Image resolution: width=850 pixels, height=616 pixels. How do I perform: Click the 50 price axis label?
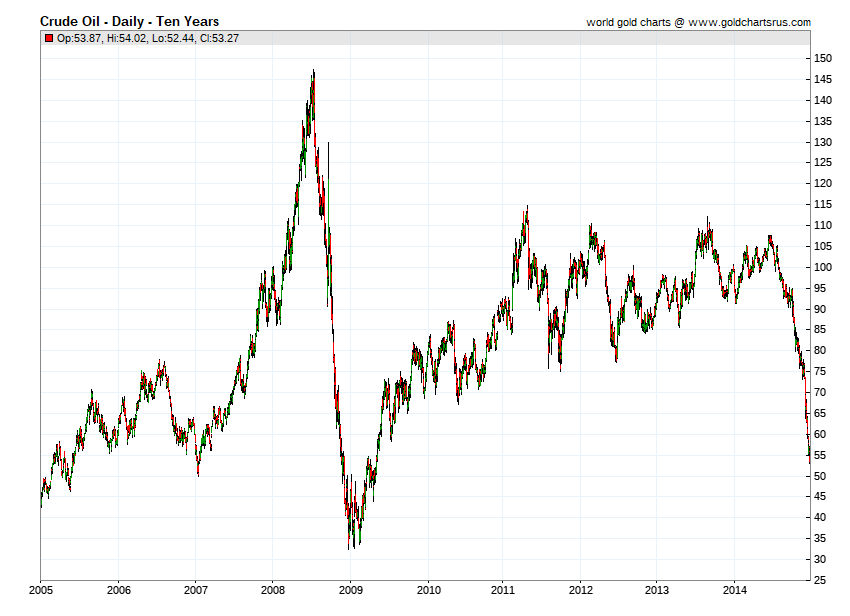[820, 476]
